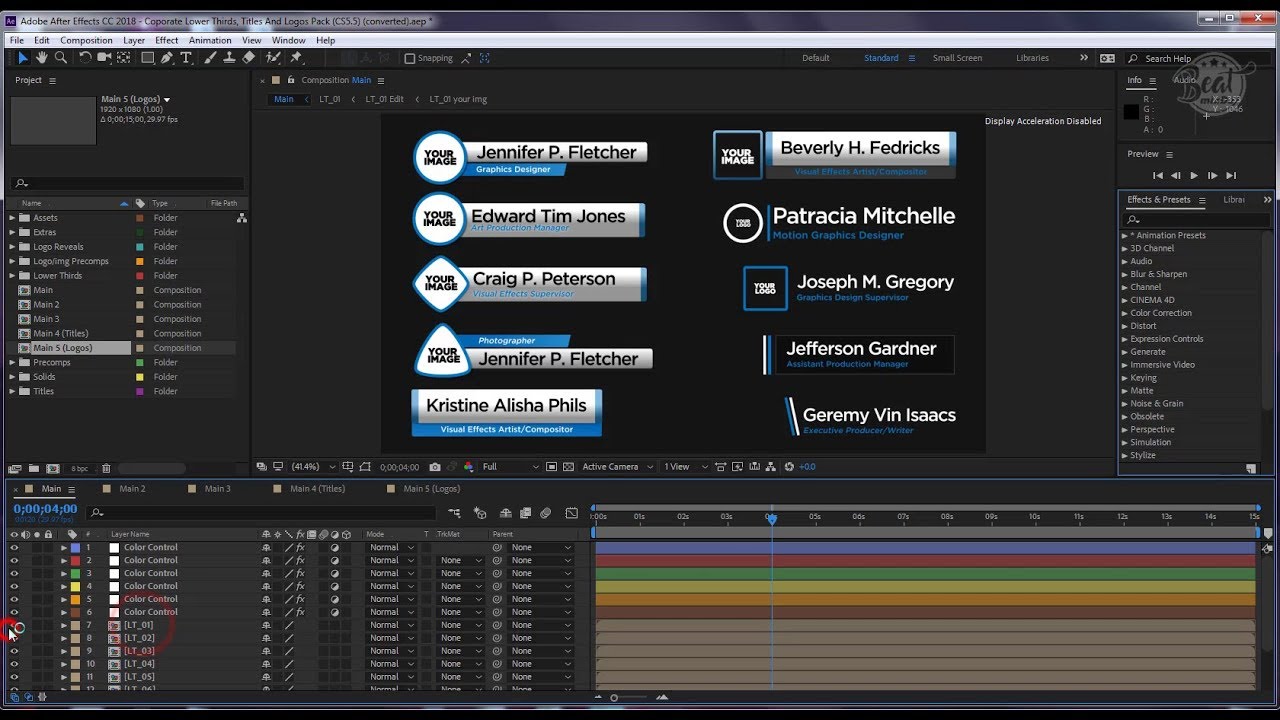Select the Eraser tool
The image size is (1280, 720).
click(x=249, y=58)
